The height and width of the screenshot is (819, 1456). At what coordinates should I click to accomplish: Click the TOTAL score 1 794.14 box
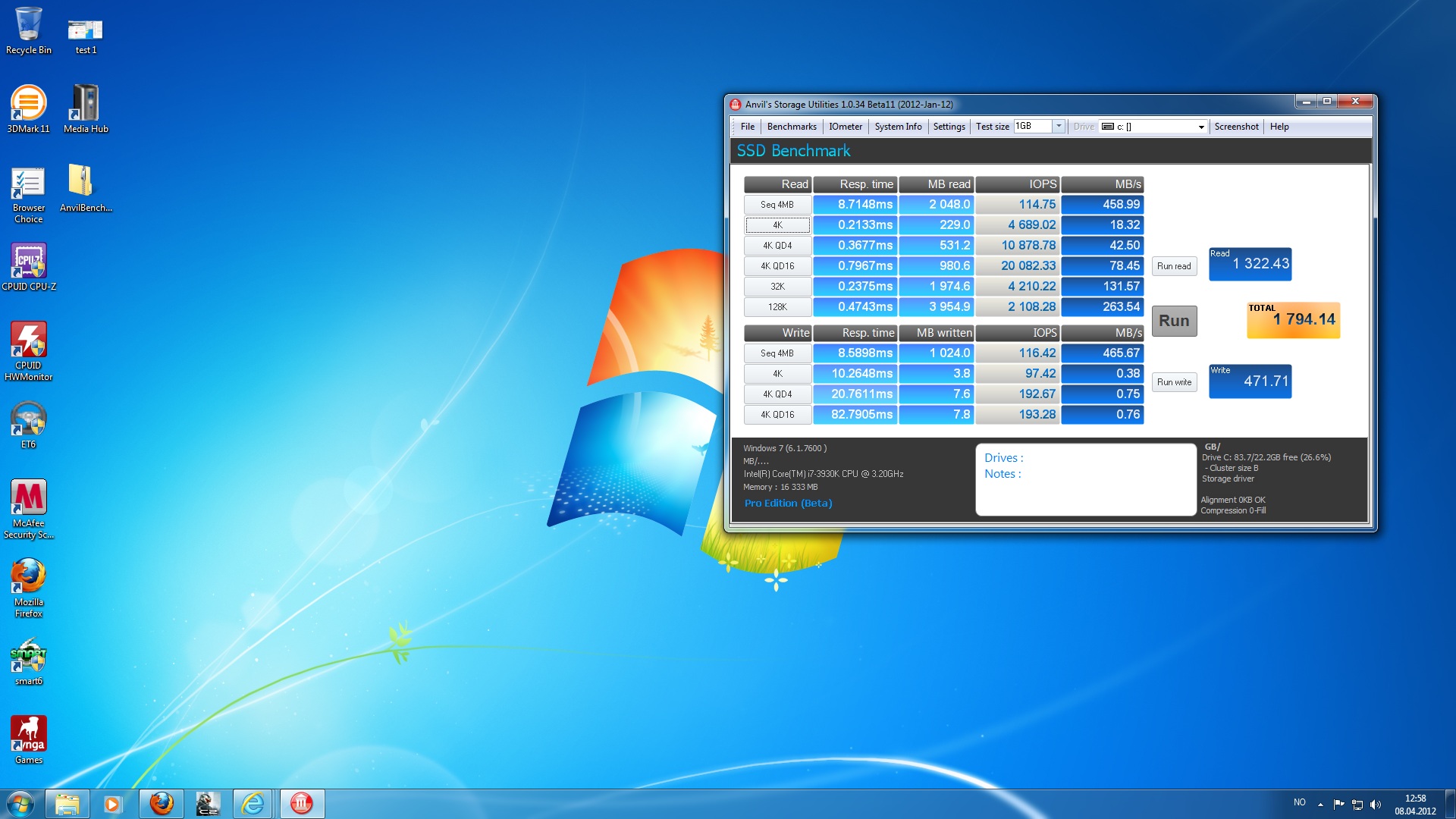click(x=1293, y=320)
